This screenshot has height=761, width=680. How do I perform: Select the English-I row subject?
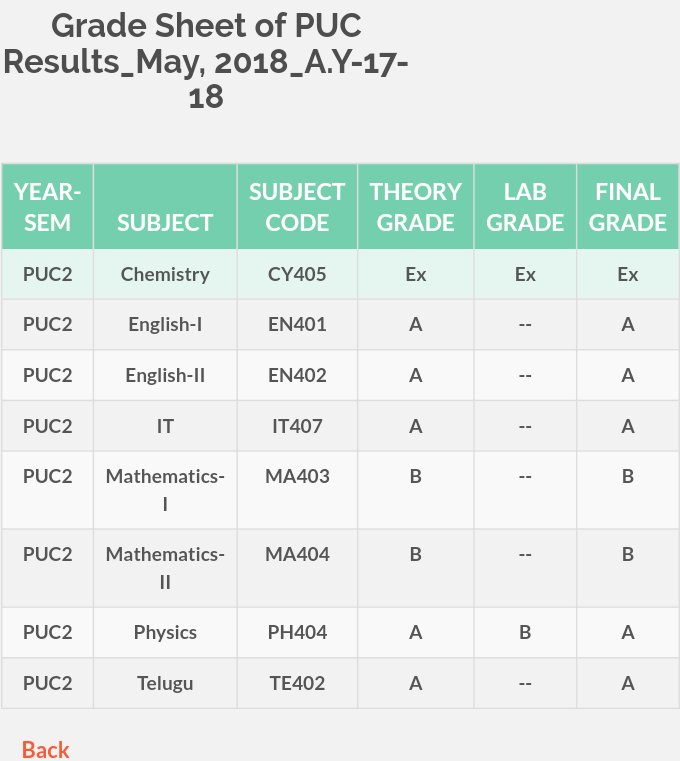coord(165,325)
